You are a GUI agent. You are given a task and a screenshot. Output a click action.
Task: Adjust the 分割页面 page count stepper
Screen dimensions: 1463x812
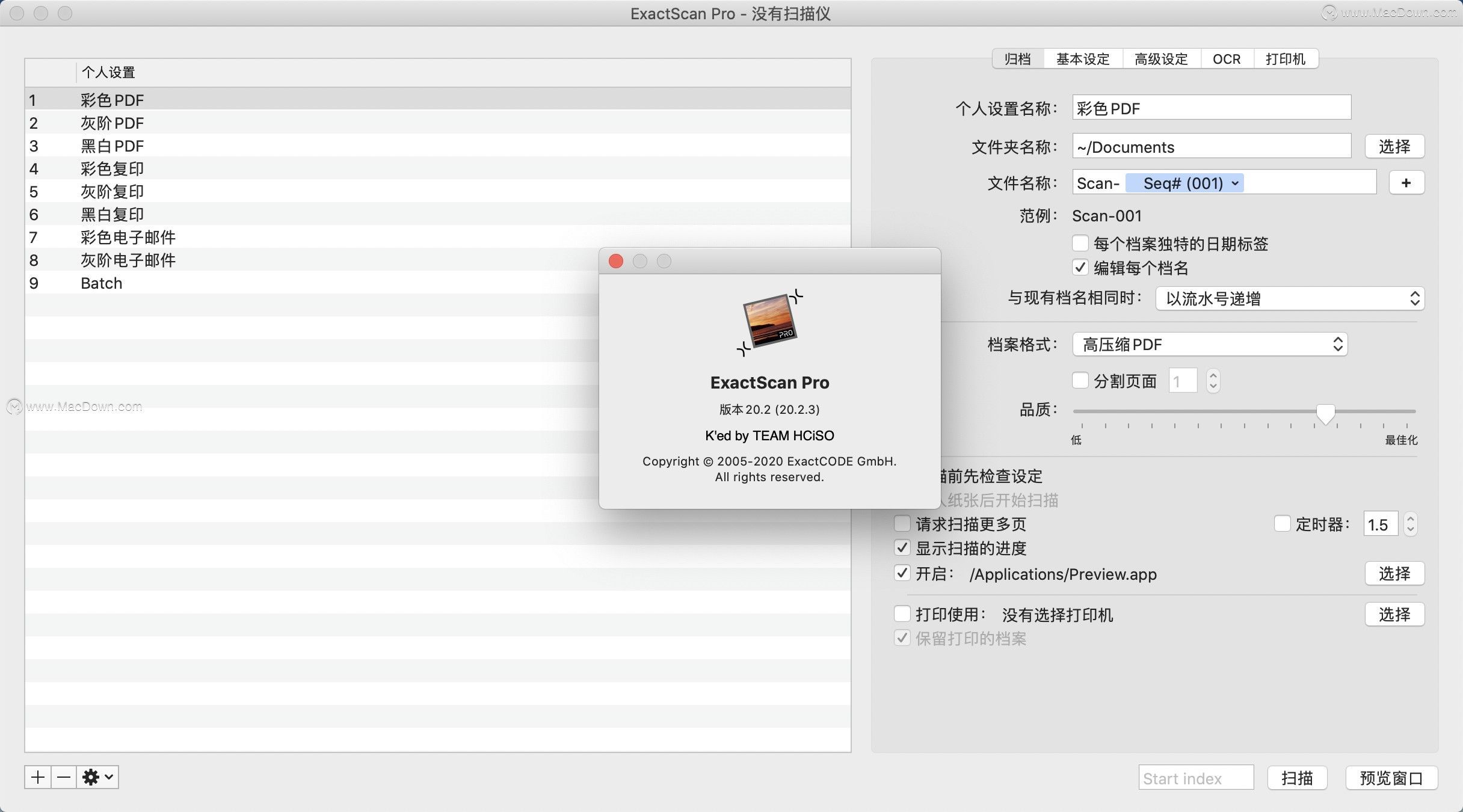point(1213,380)
